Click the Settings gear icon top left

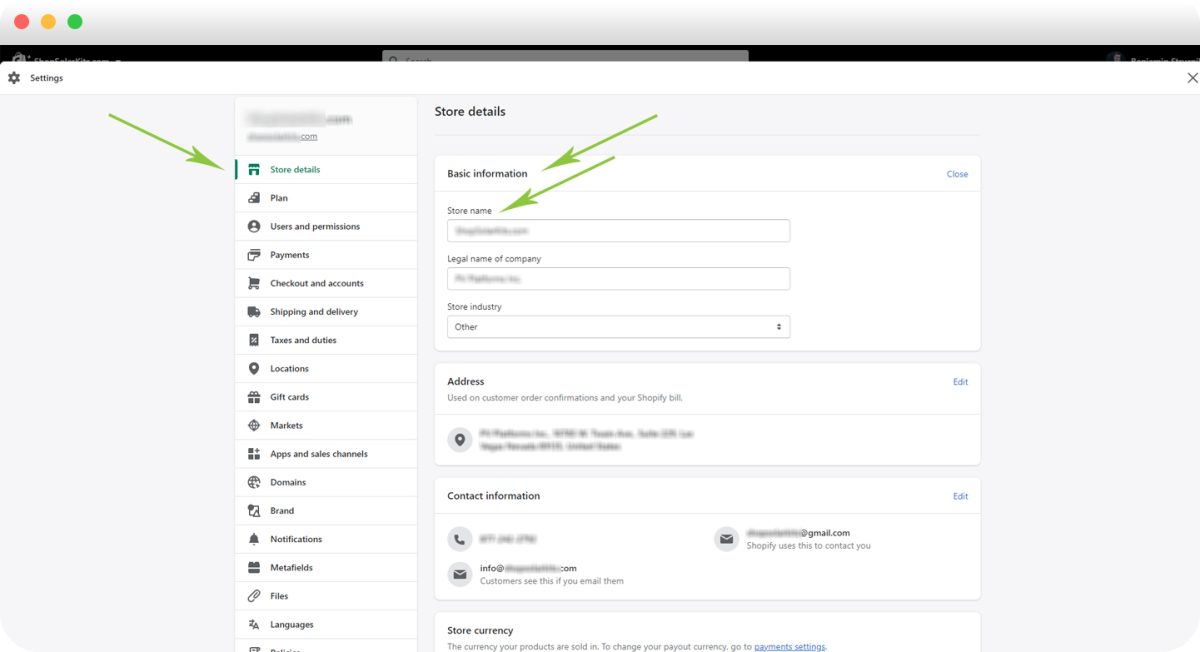tap(14, 77)
